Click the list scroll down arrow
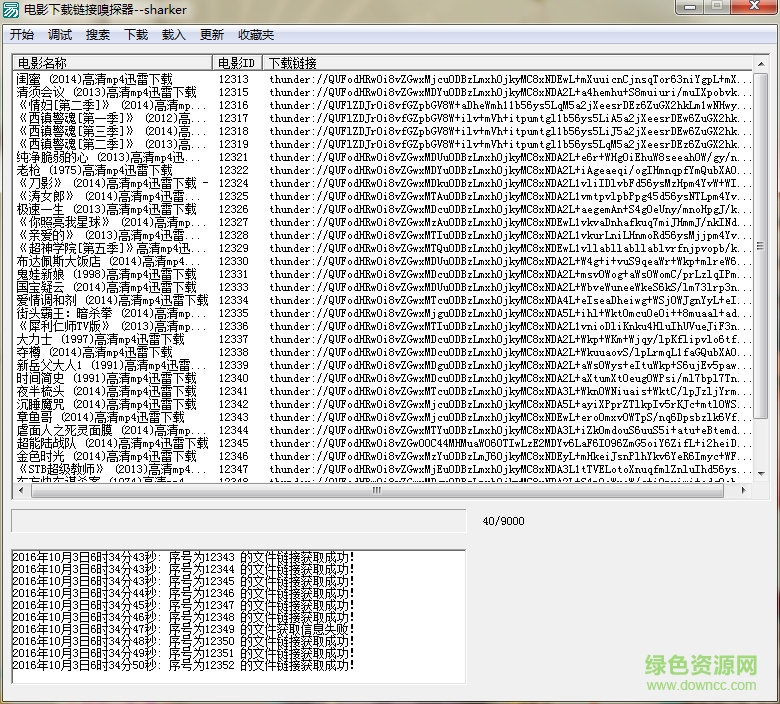780x704 pixels. tap(761, 474)
